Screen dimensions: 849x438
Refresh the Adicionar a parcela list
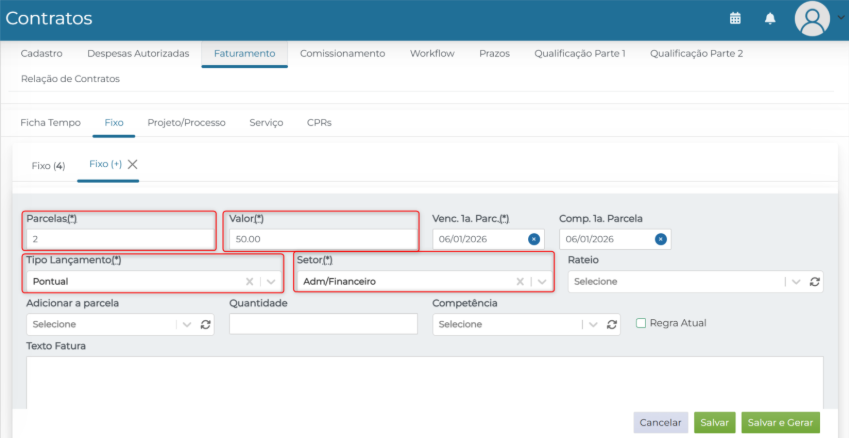(205, 324)
